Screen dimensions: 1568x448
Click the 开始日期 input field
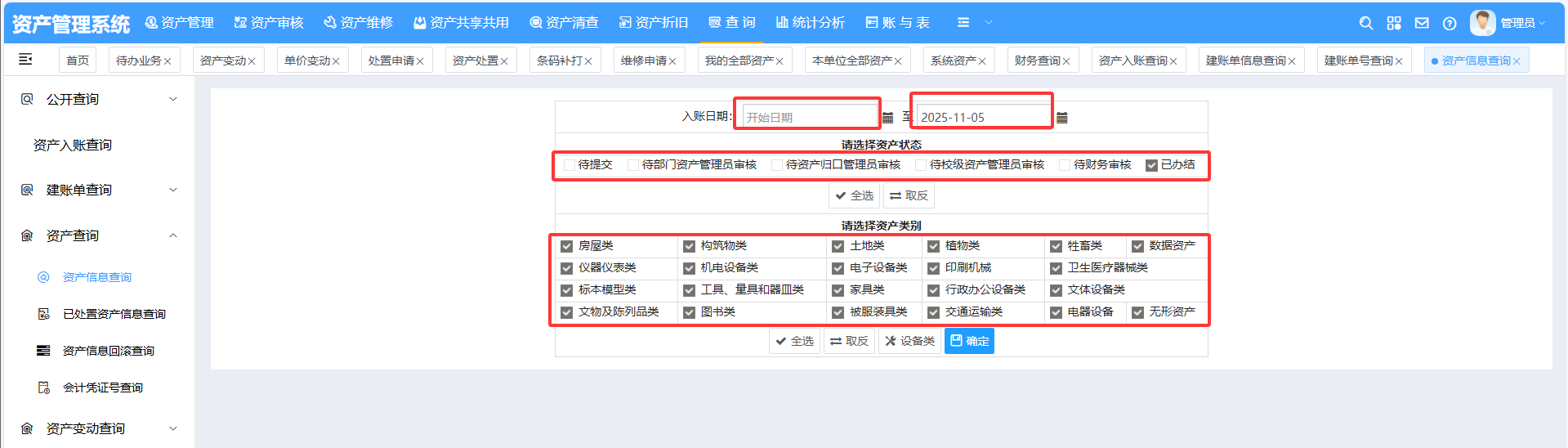[808, 117]
